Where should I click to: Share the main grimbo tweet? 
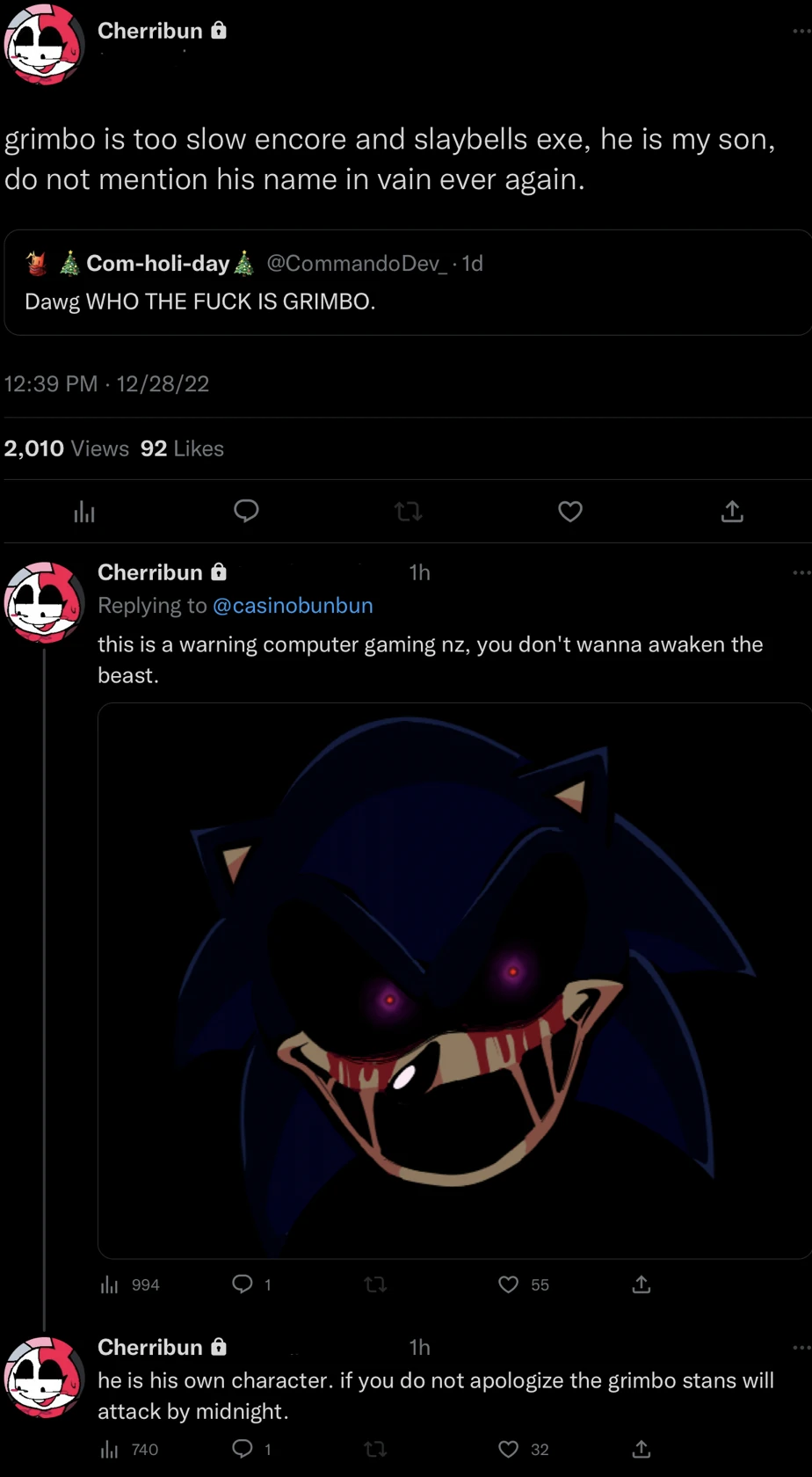click(732, 511)
